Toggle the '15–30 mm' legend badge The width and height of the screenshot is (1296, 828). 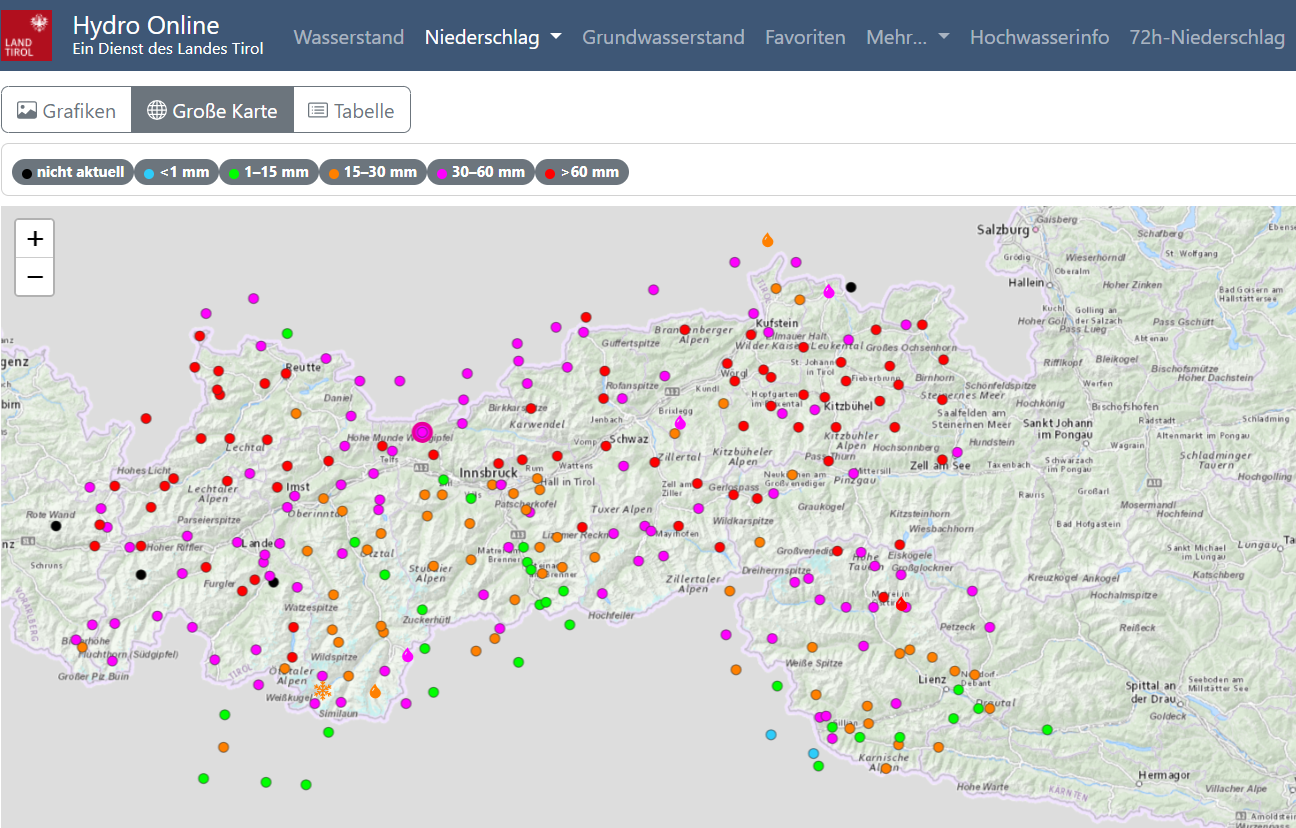[372, 172]
